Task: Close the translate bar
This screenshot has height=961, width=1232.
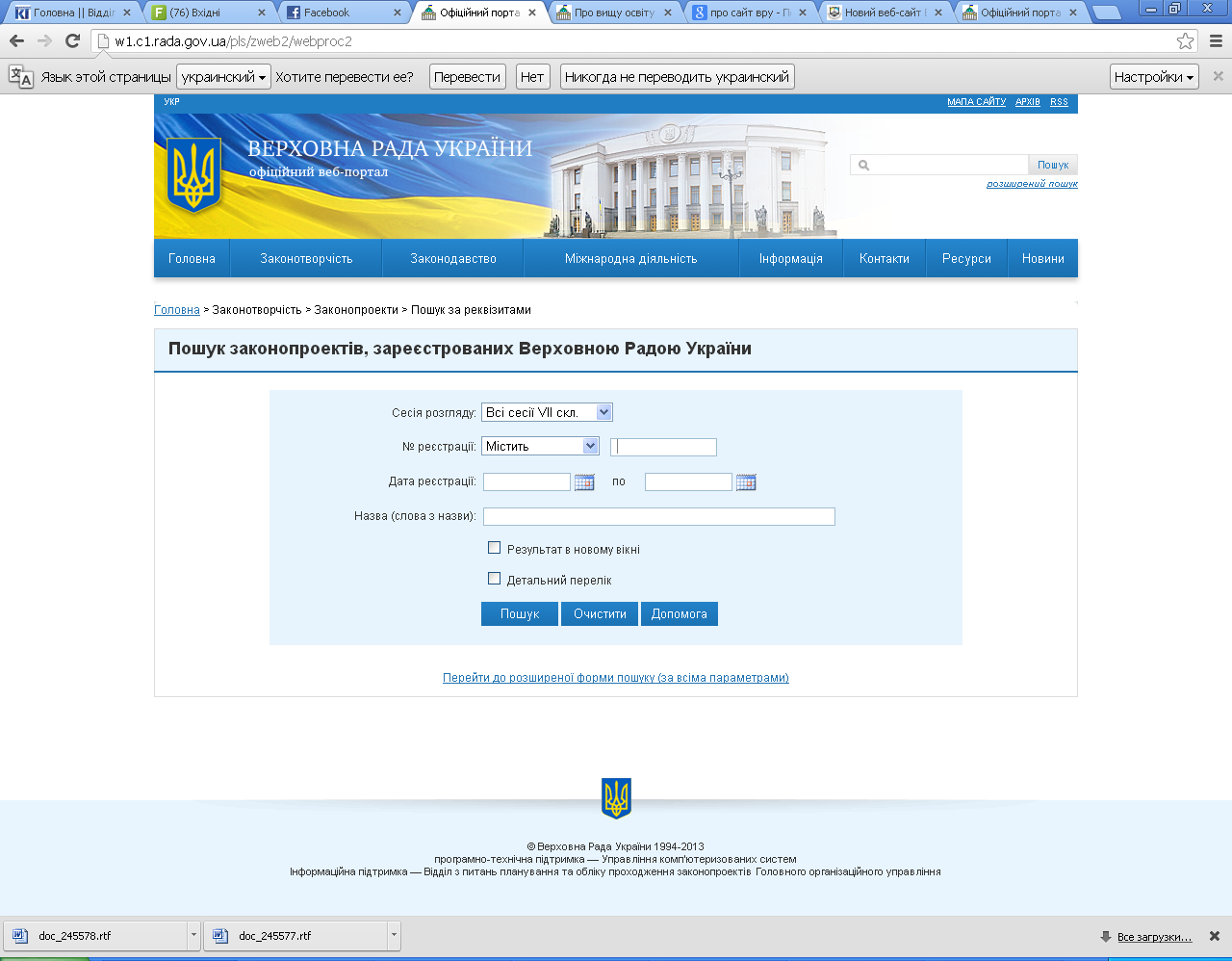Action: point(1218,76)
